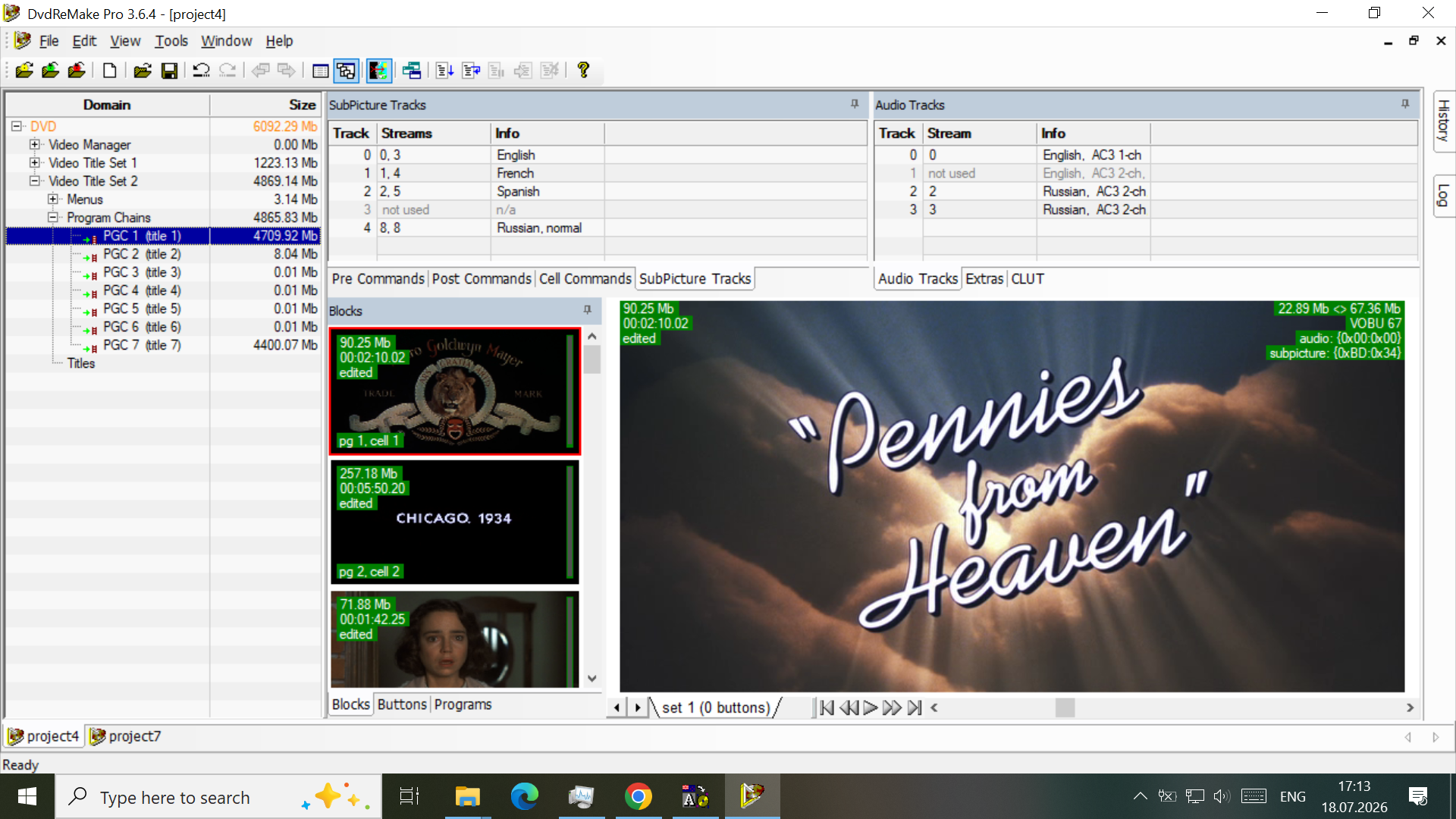Toggle the list view toolbar button
1456x819 pixels.
[x=320, y=71]
